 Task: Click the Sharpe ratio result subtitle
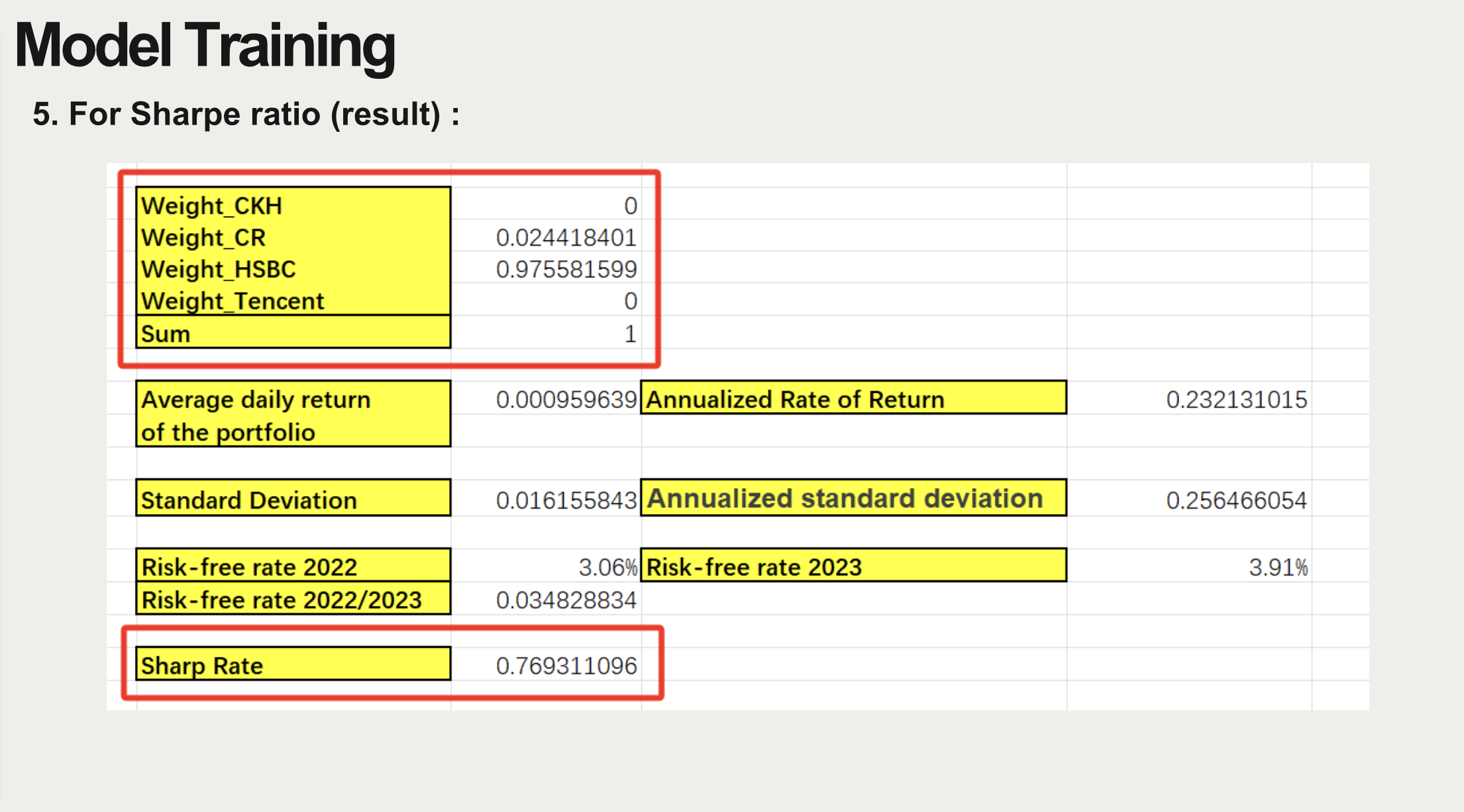[x=246, y=114]
